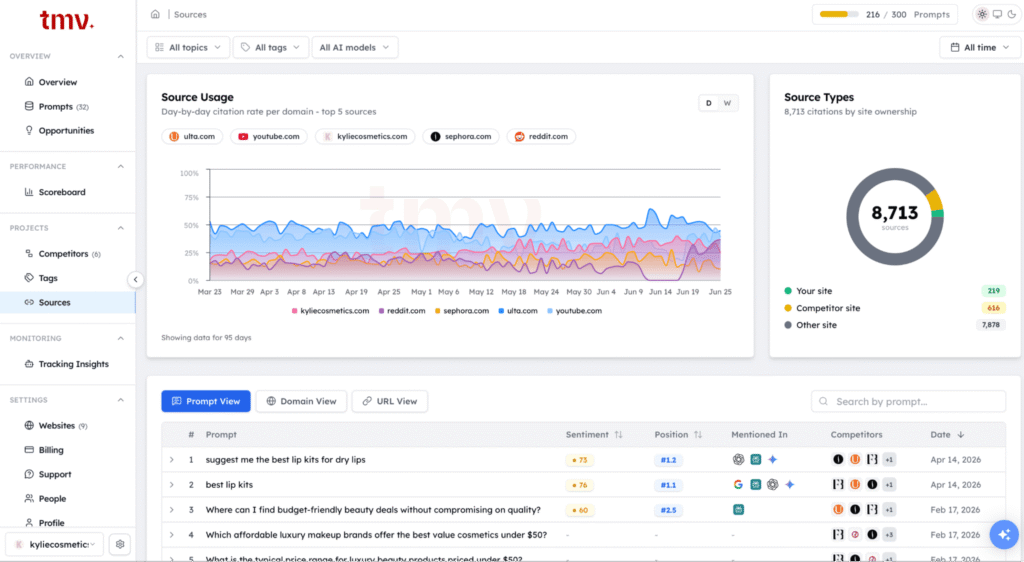This screenshot has height=562, width=1024.
Task: Open the All topics dropdown
Action: 188,48
